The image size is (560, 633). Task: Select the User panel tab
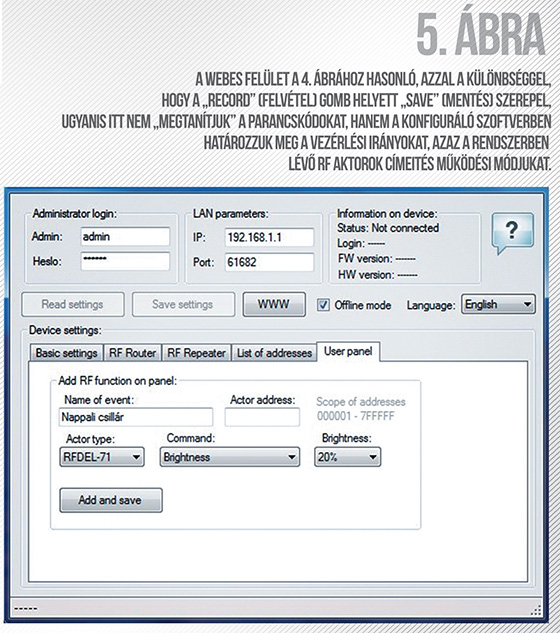348,351
